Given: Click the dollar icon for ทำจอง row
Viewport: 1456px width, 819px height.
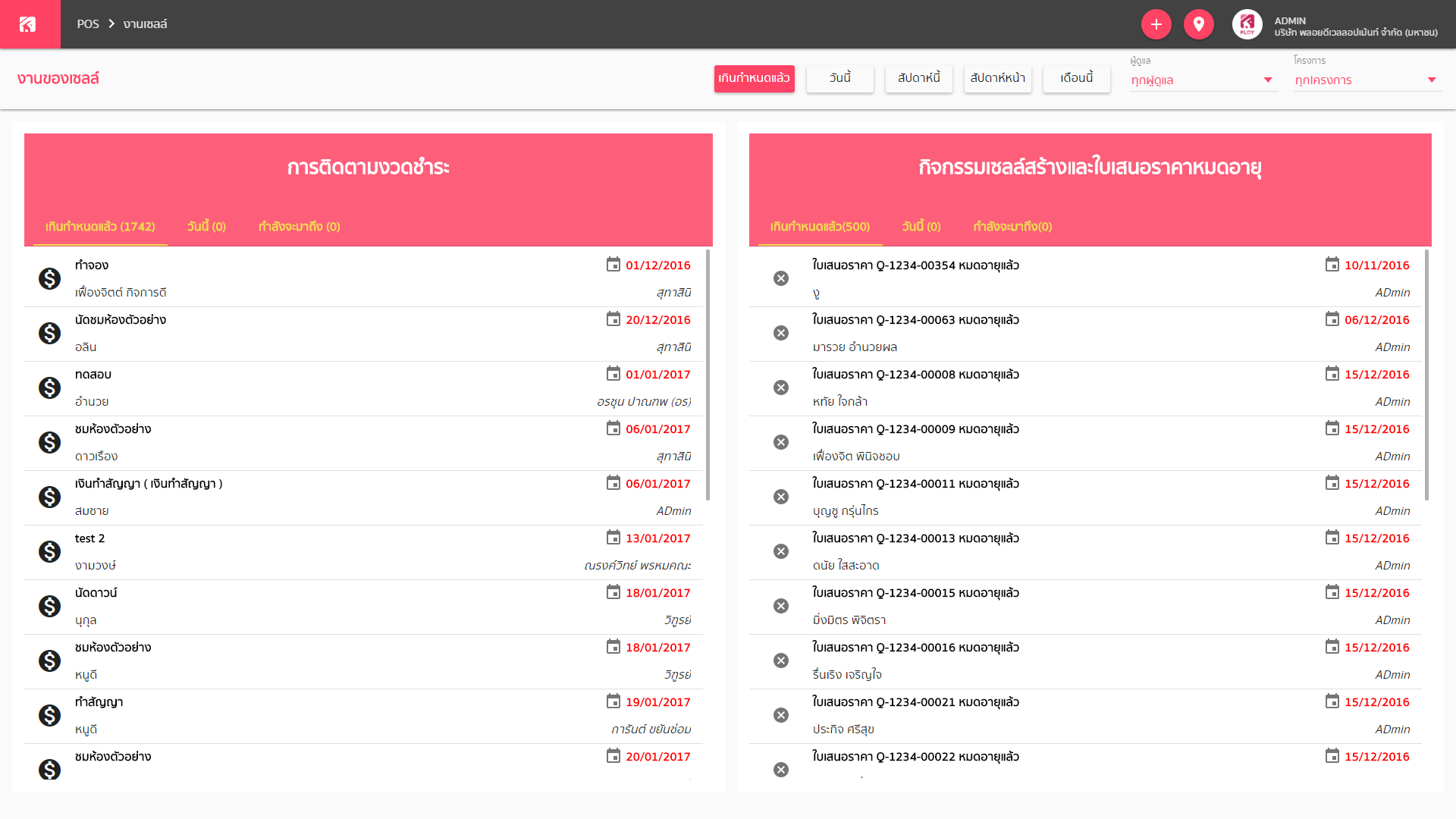Looking at the screenshot, I should [50, 278].
